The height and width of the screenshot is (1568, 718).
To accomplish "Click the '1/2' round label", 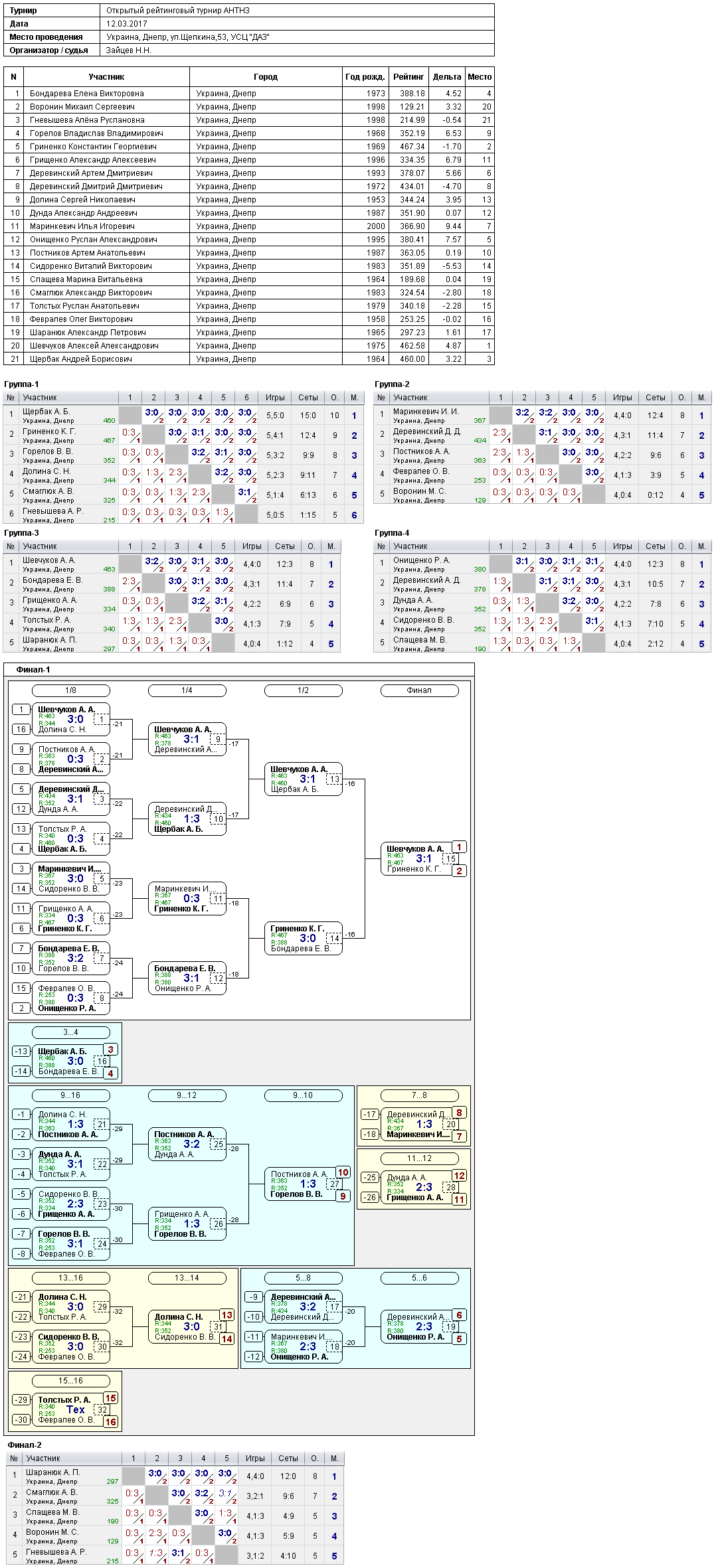I will (x=303, y=690).
